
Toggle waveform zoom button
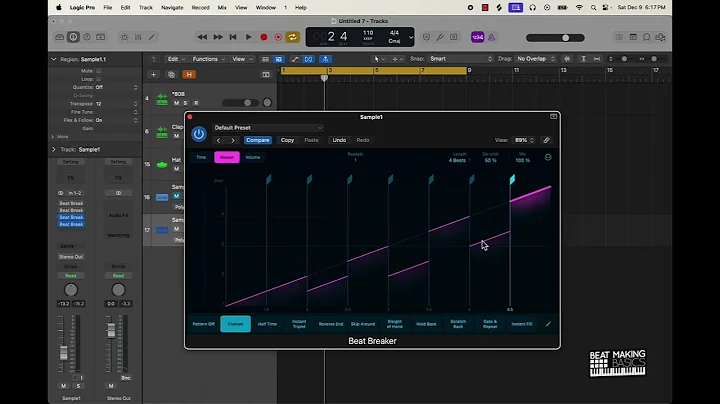pyautogui.click(x=567, y=59)
